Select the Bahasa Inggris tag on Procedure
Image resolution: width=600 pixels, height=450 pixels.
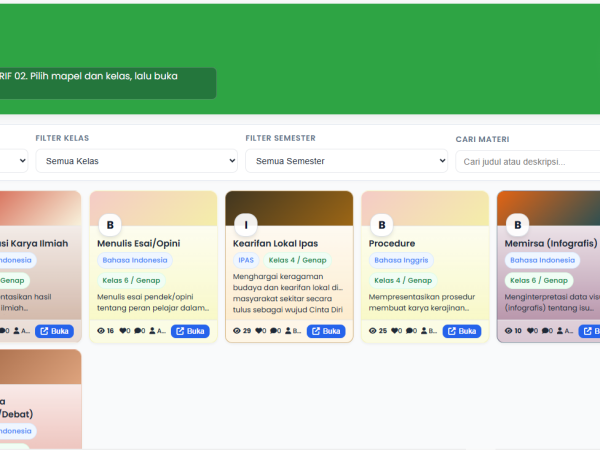[x=401, y=260]
